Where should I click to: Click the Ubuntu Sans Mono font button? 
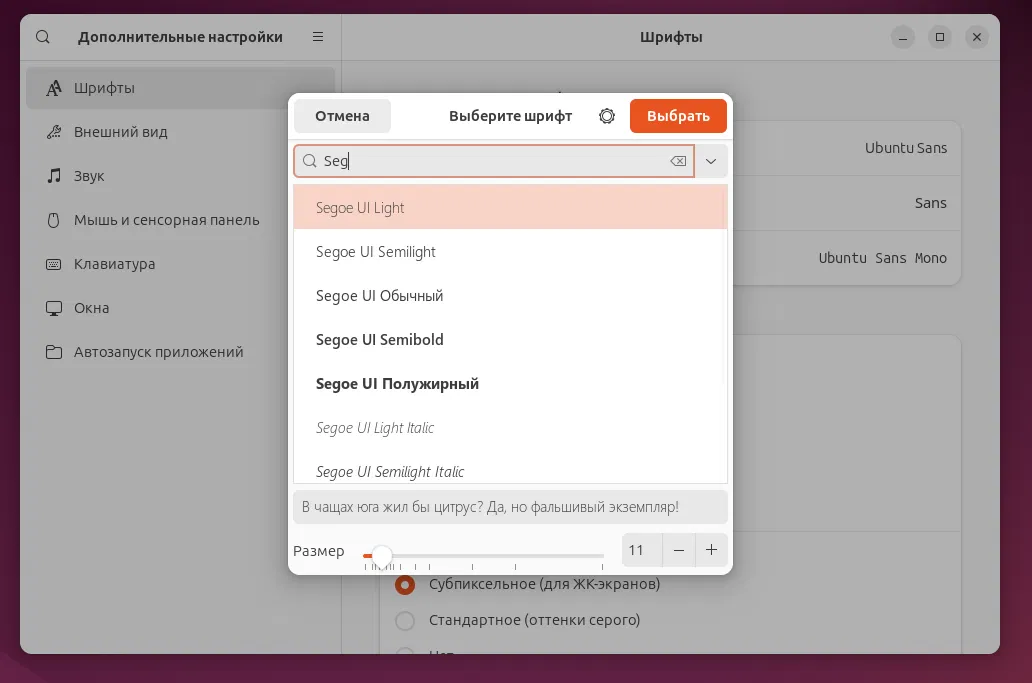click(883, 258)
